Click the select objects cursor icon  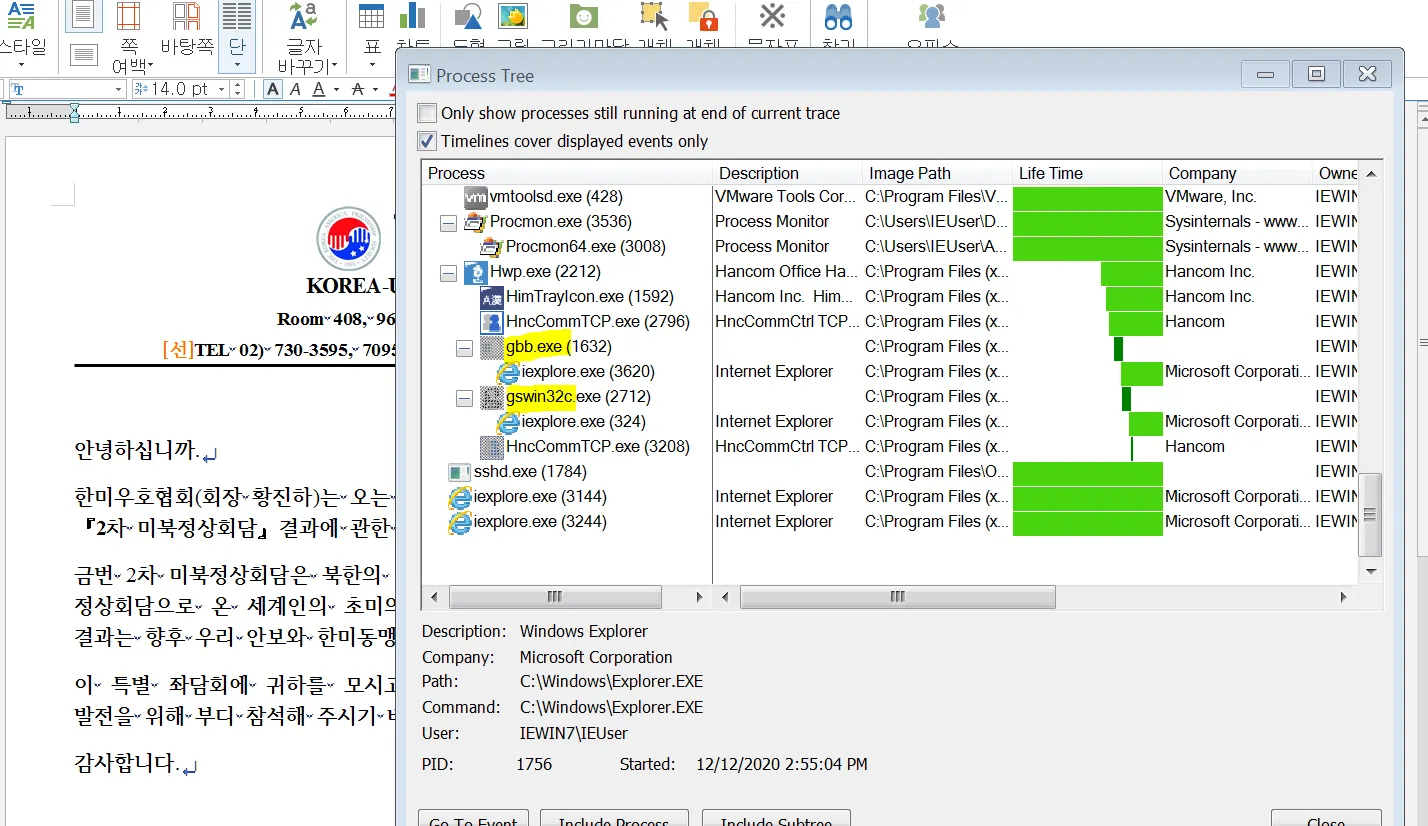654,17
